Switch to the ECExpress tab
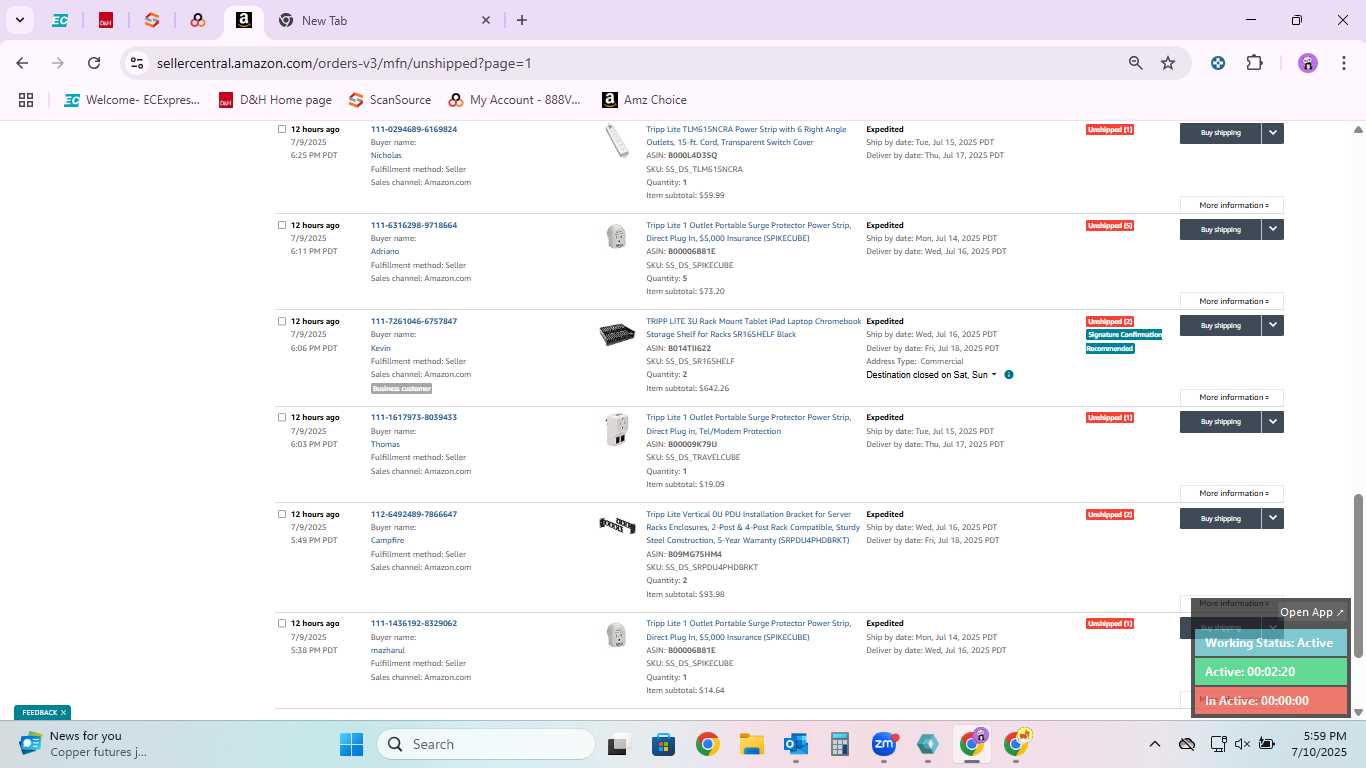Image resolution: width=1366 pixels, height=768 pixels. click(x=60, y=20)
